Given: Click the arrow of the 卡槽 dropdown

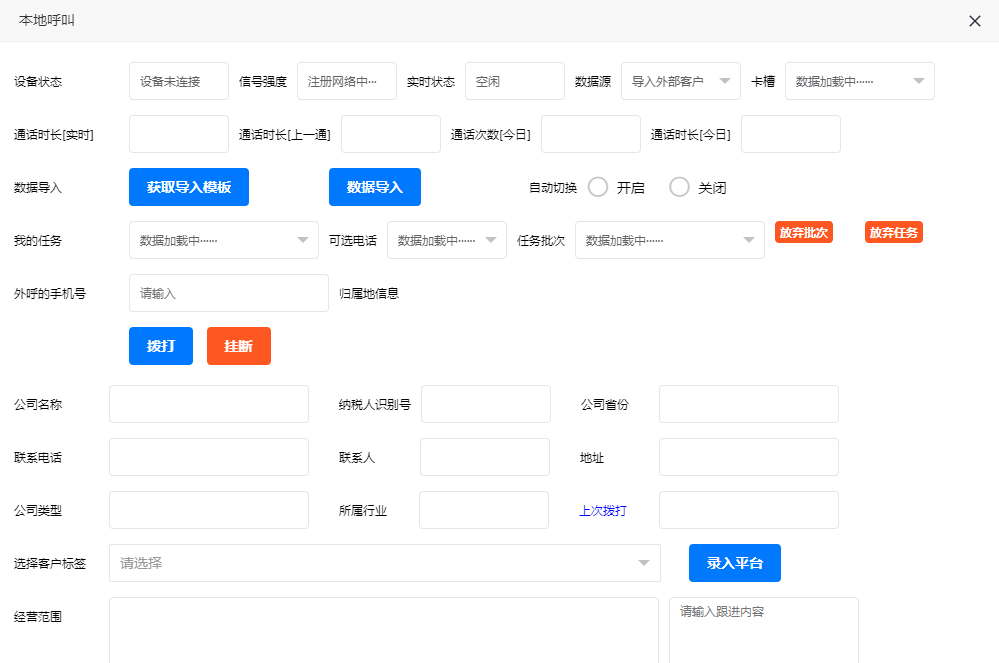Looking at the screenshot, I should (x=918, y=81).
